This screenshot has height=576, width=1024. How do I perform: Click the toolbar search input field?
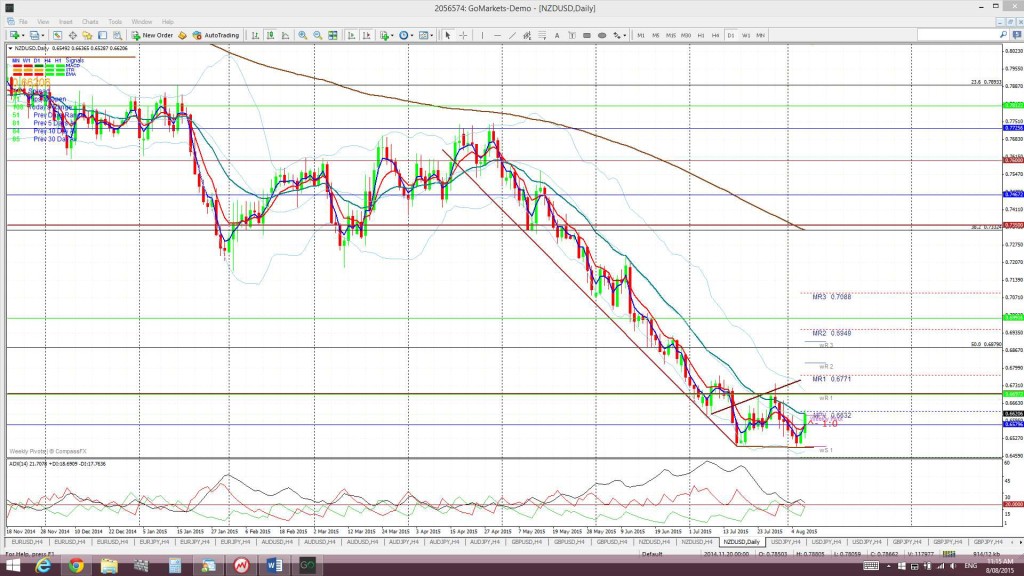tap(957, 35)
